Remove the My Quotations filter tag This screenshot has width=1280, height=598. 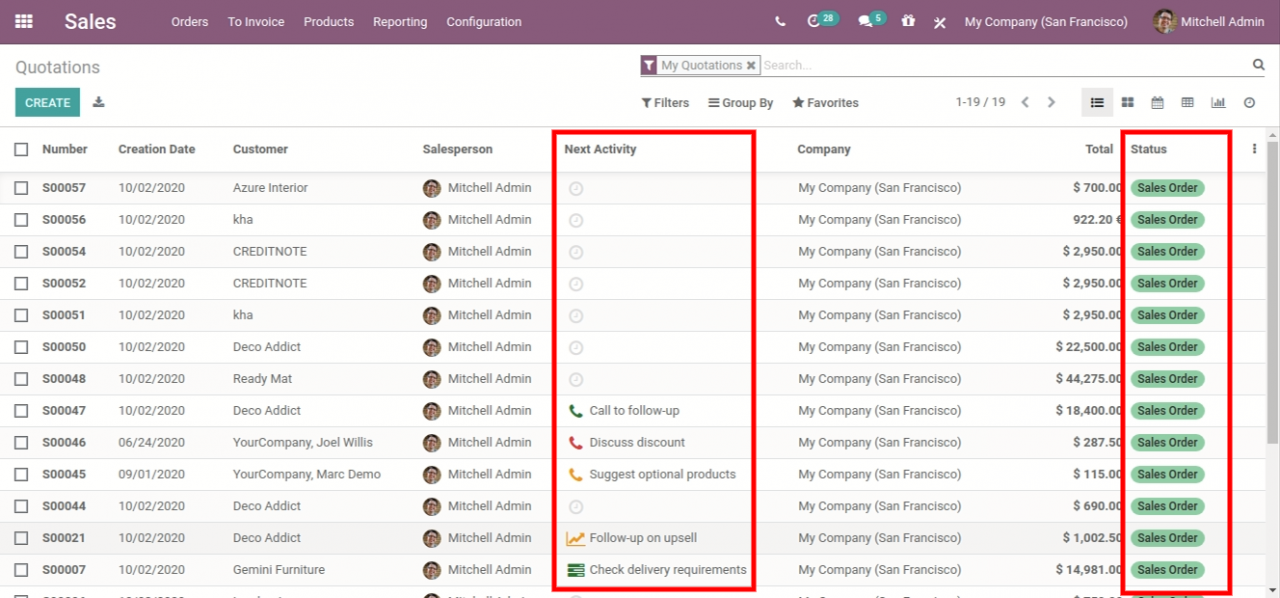pos(751,64)
